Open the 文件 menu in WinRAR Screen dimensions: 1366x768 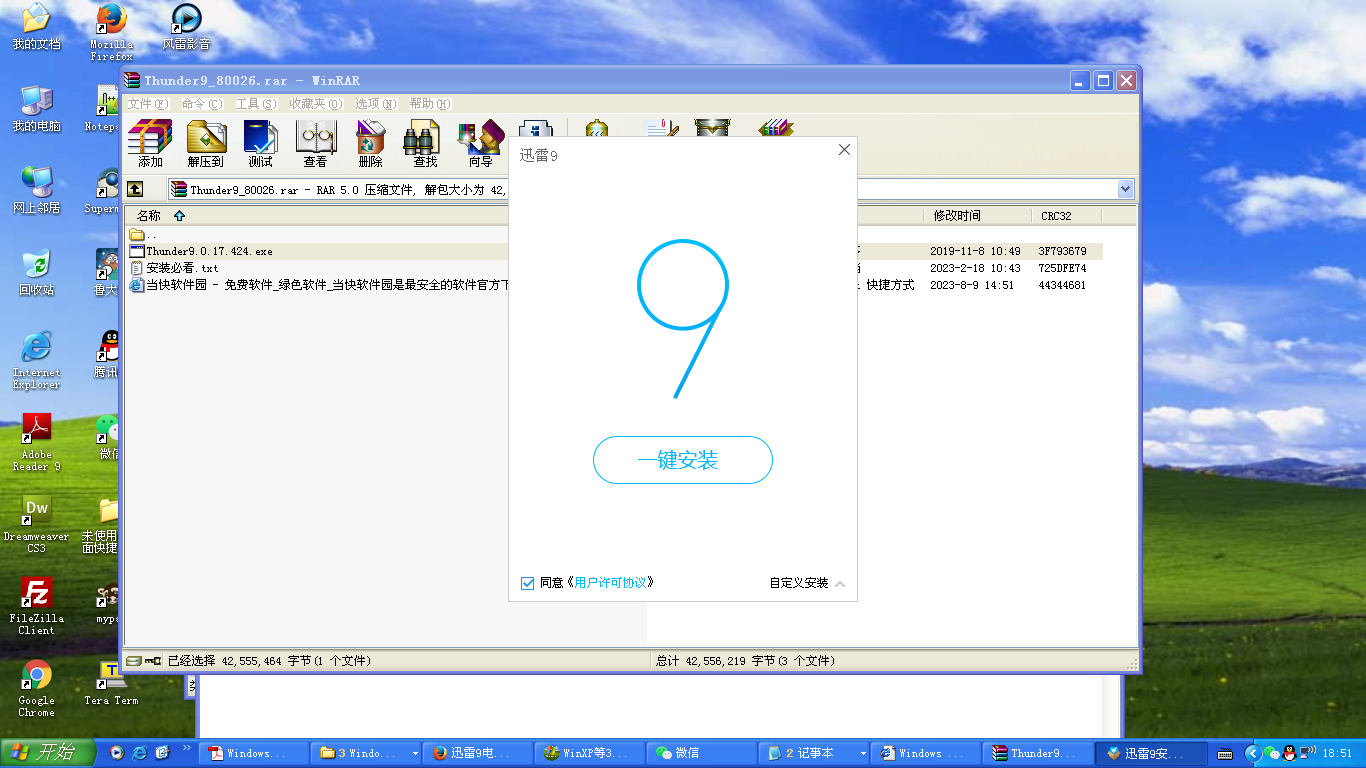coord(148,104)
